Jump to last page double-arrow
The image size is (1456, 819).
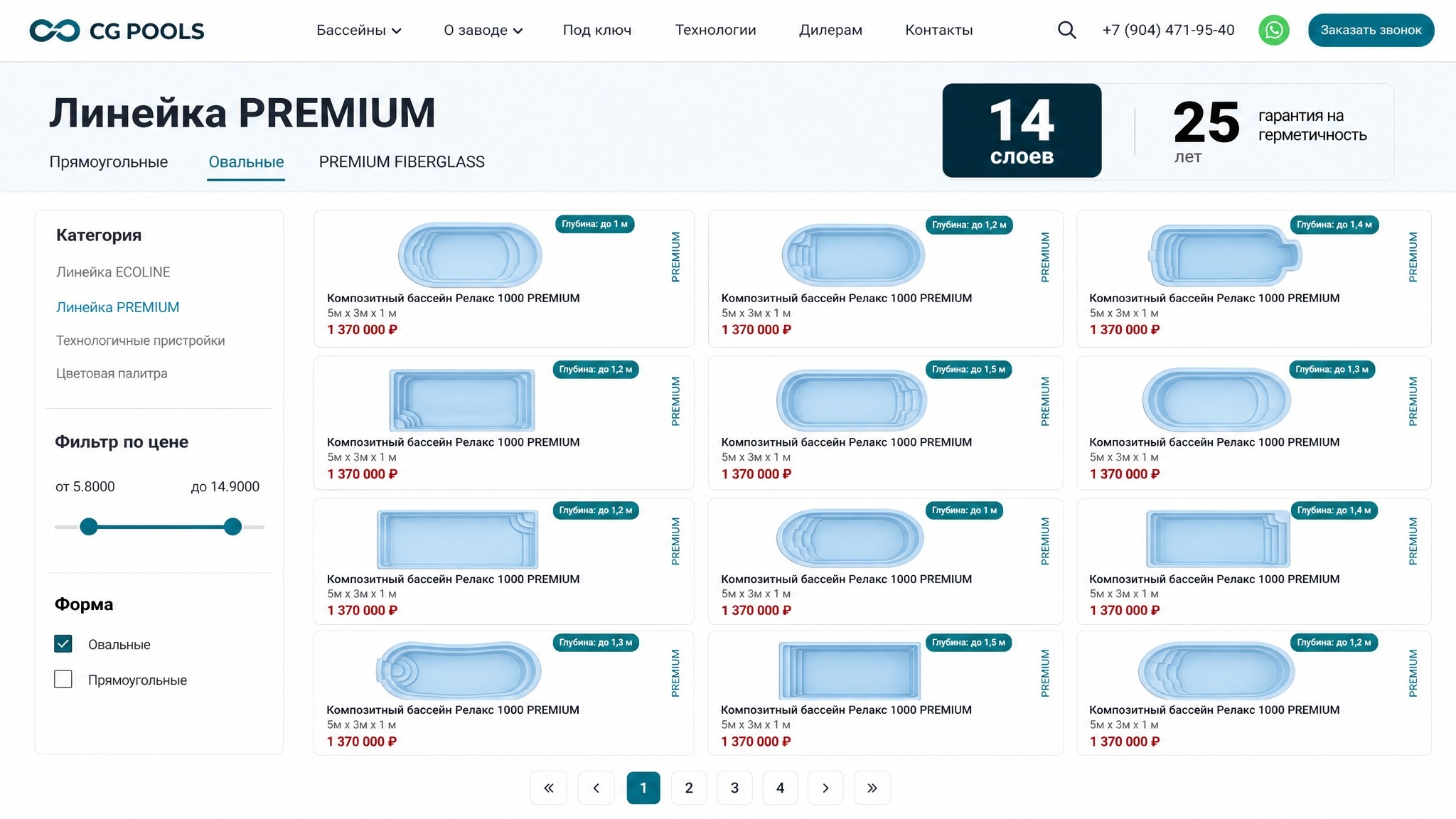(x=872, y=788)
